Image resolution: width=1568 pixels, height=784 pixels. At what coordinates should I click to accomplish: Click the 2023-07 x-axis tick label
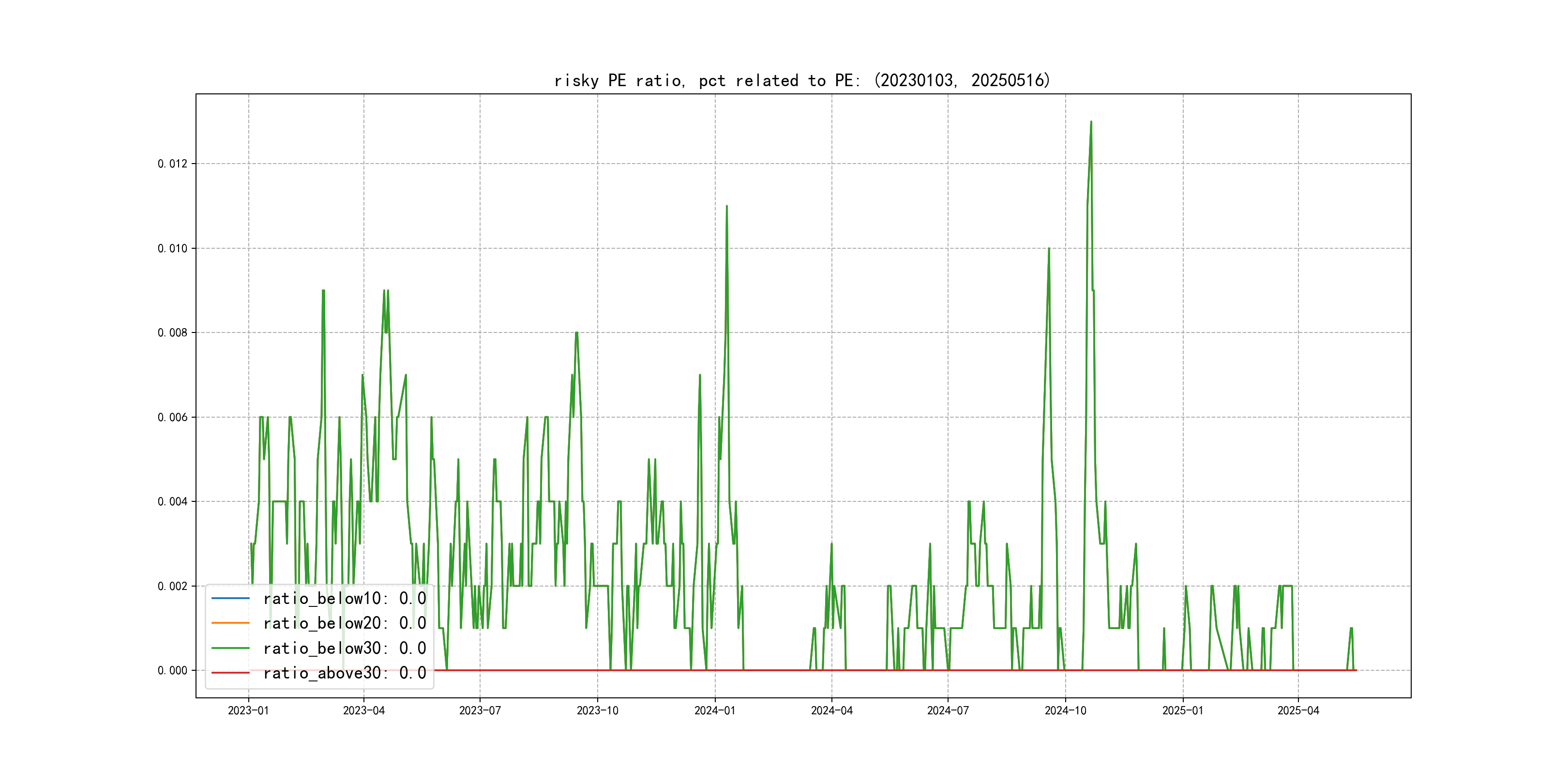pyautogui.click(x=480, y=710)
